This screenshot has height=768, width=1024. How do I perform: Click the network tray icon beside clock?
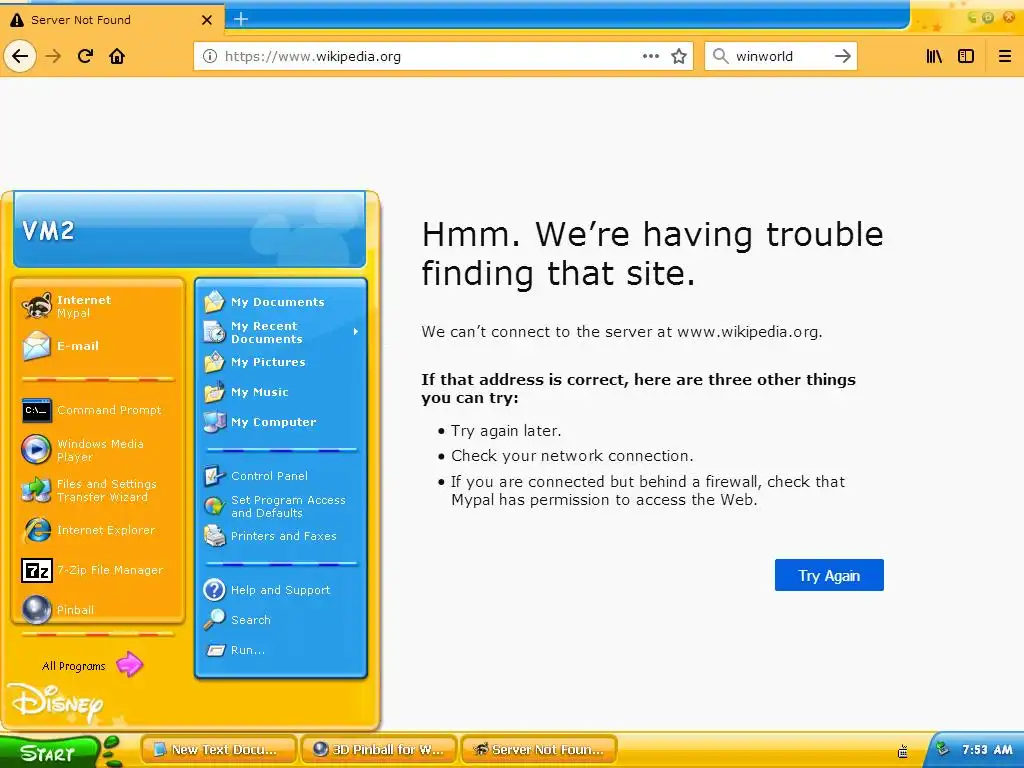pyautogui.click(x=942, y=750)
